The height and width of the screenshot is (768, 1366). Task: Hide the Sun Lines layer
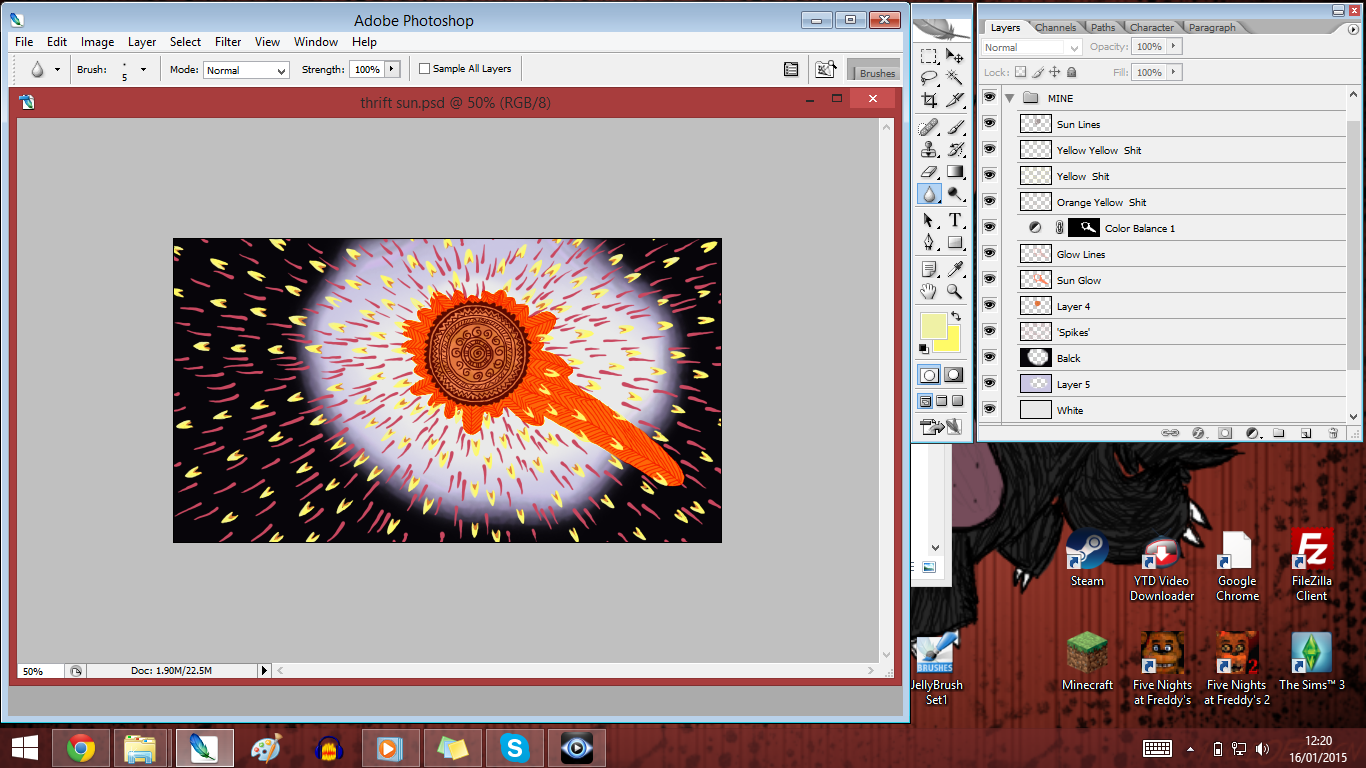tap(989, 123)
